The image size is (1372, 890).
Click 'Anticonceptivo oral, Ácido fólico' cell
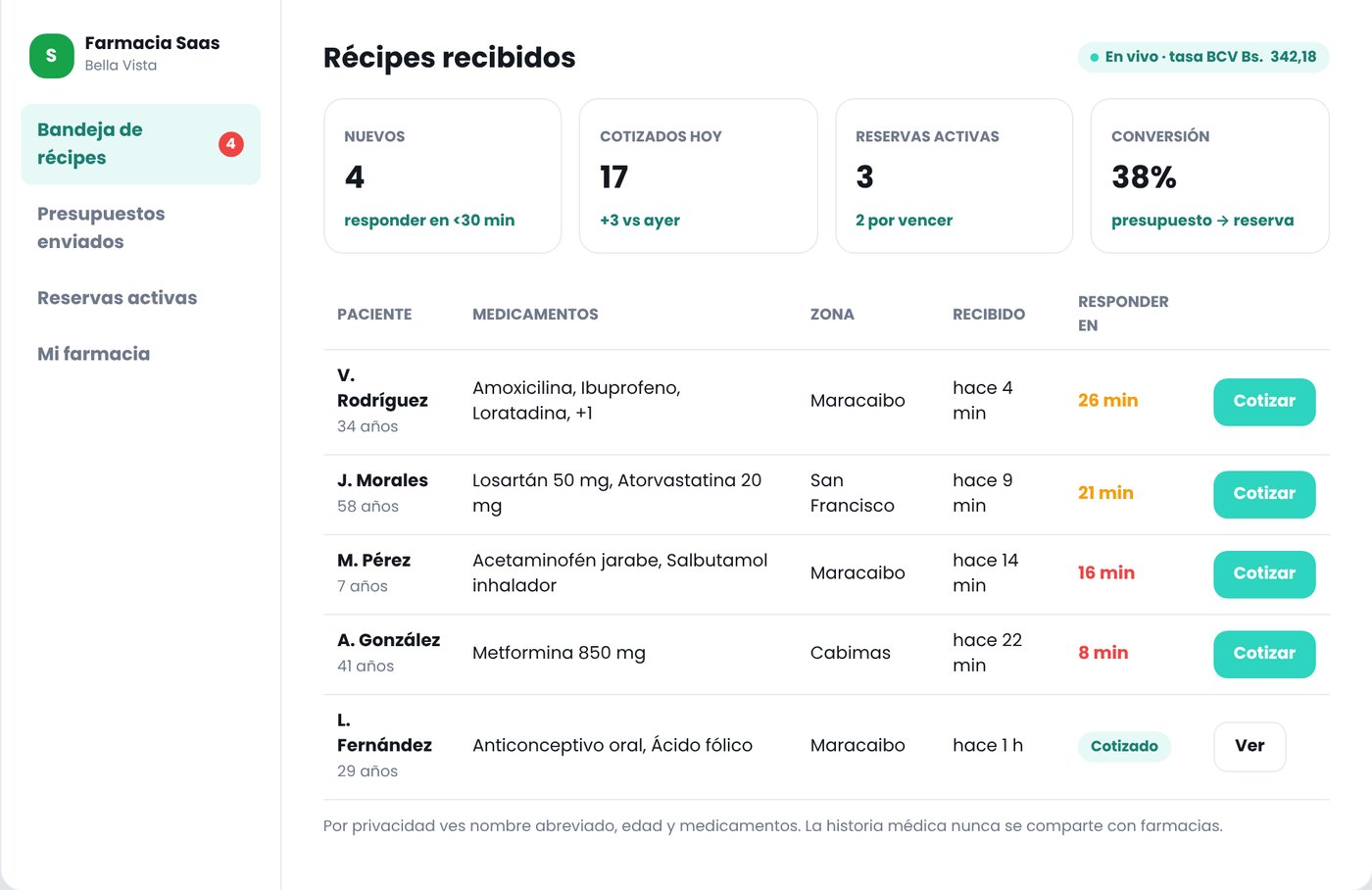click(x=612, y=746)
